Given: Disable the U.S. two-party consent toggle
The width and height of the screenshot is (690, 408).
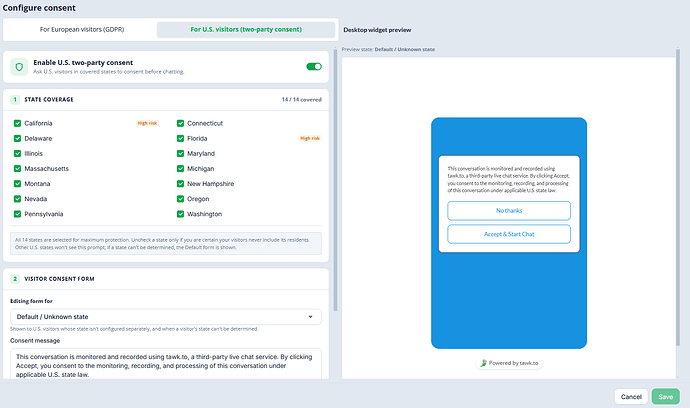Looking at the screenshot, I should (314, 66).
